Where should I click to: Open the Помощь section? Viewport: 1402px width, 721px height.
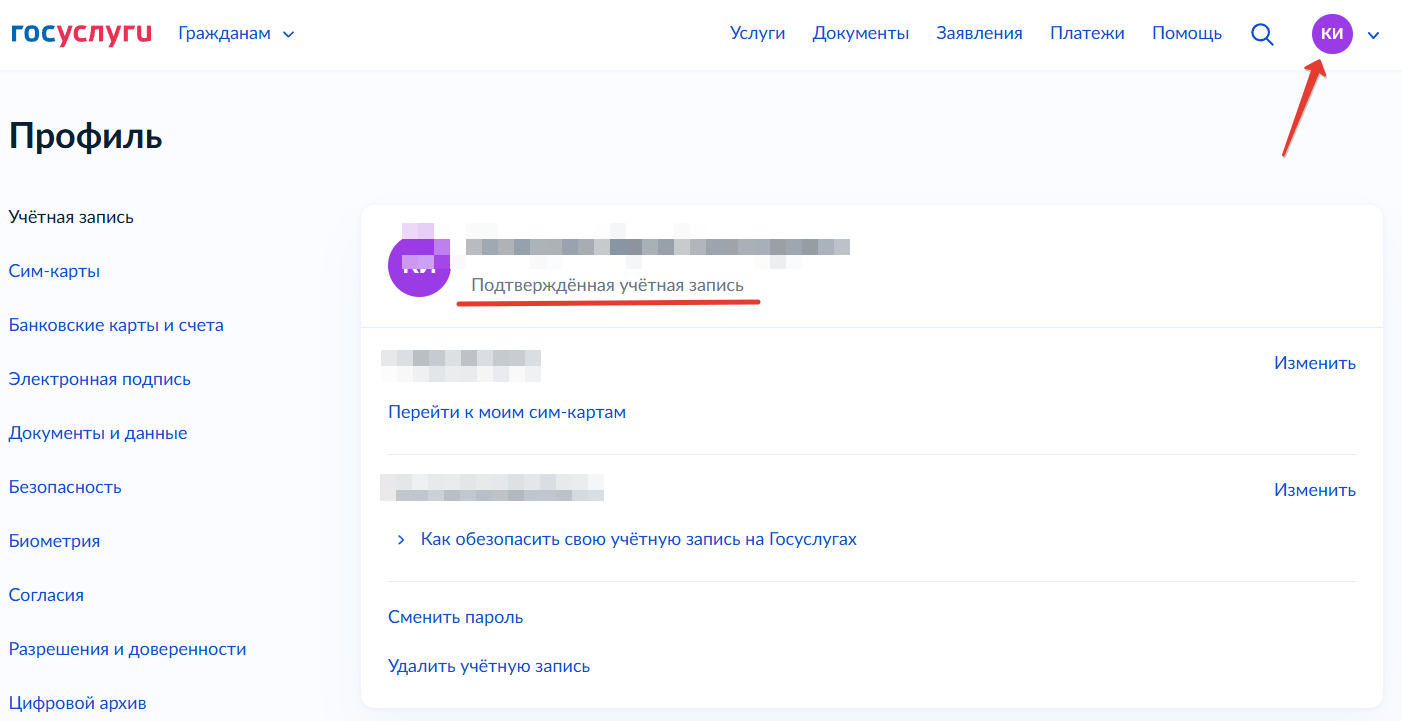pos(1186,32)
